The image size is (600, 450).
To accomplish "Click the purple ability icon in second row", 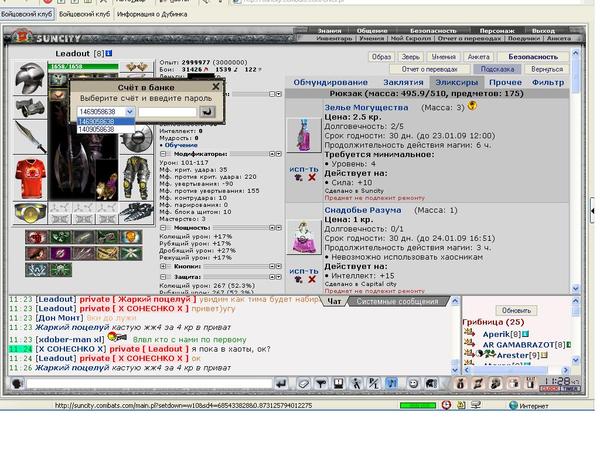I will [x=60, y=253].
